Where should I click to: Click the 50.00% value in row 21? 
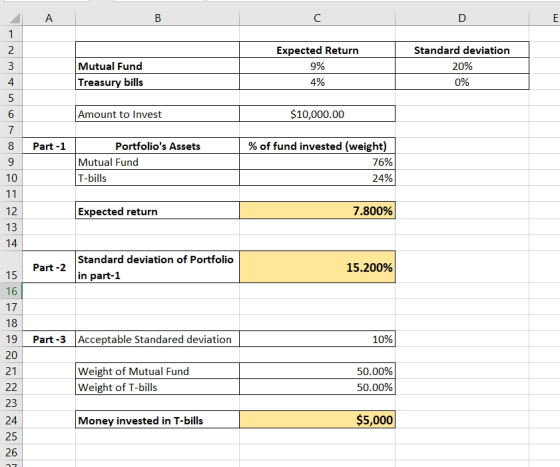coord(317,371)
